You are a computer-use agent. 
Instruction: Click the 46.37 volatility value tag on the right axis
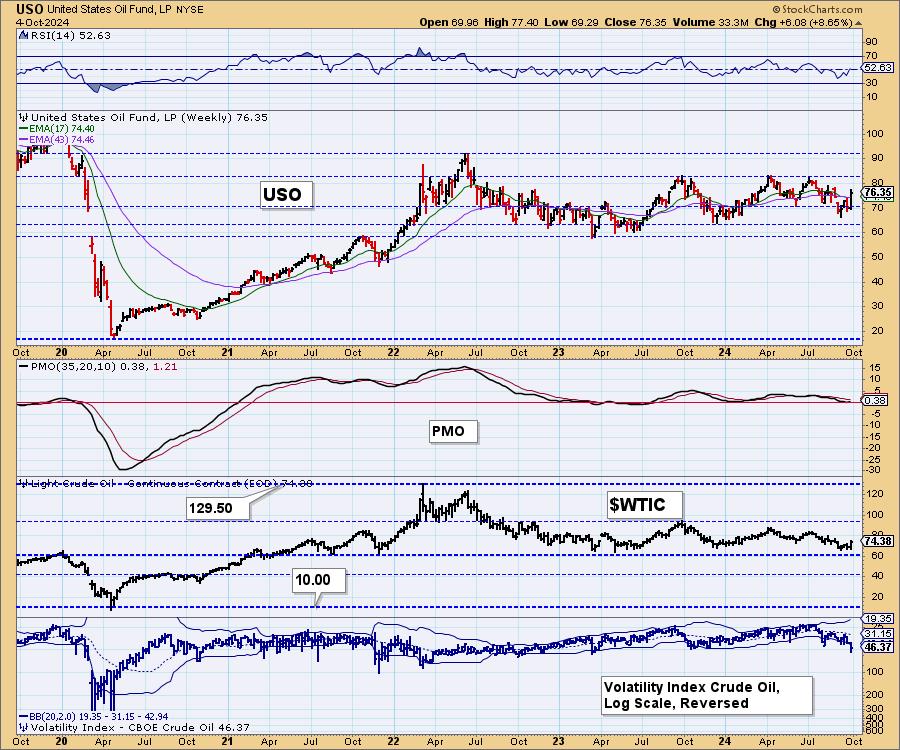point(878,647)
